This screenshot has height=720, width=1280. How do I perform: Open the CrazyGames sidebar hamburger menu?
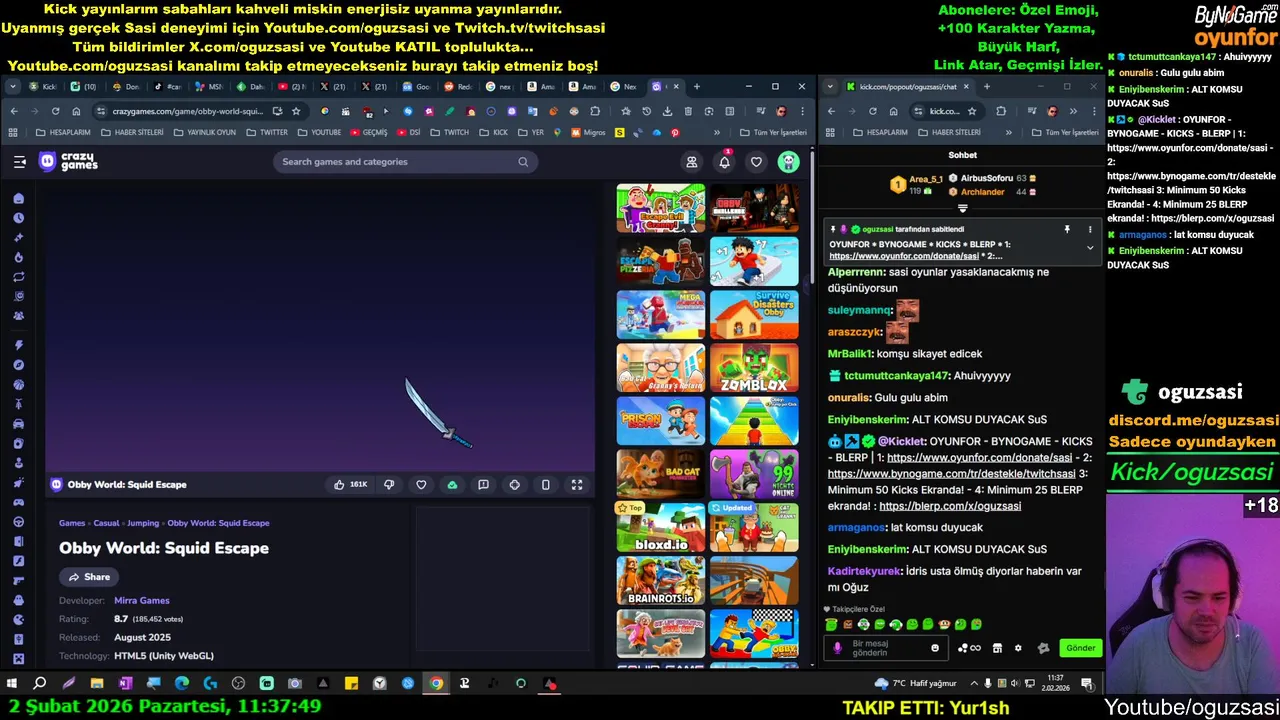pos(19,162)
